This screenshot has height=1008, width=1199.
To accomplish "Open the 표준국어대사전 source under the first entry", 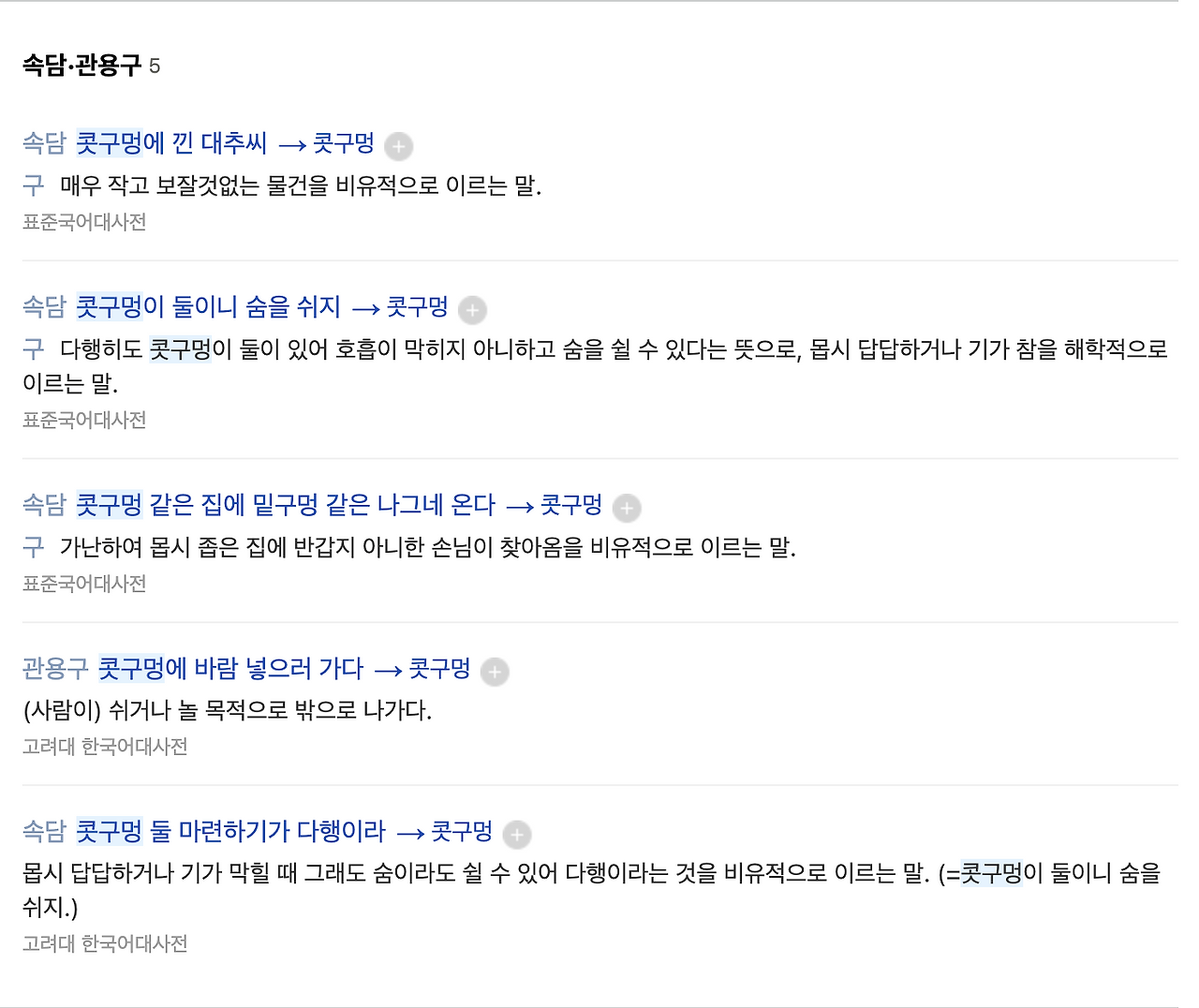I will click(x=83, y=222).
